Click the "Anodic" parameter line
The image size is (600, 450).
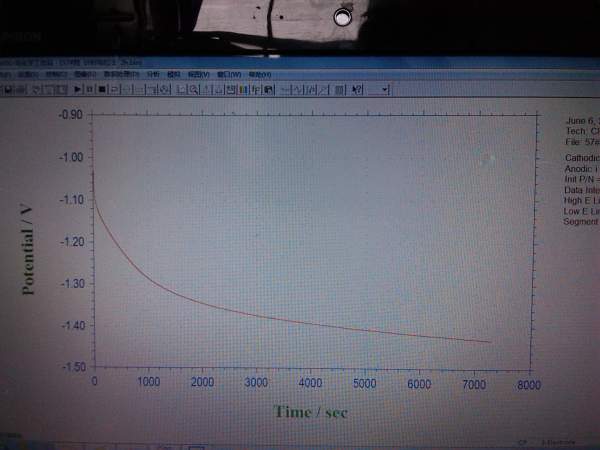click(581, 169)
